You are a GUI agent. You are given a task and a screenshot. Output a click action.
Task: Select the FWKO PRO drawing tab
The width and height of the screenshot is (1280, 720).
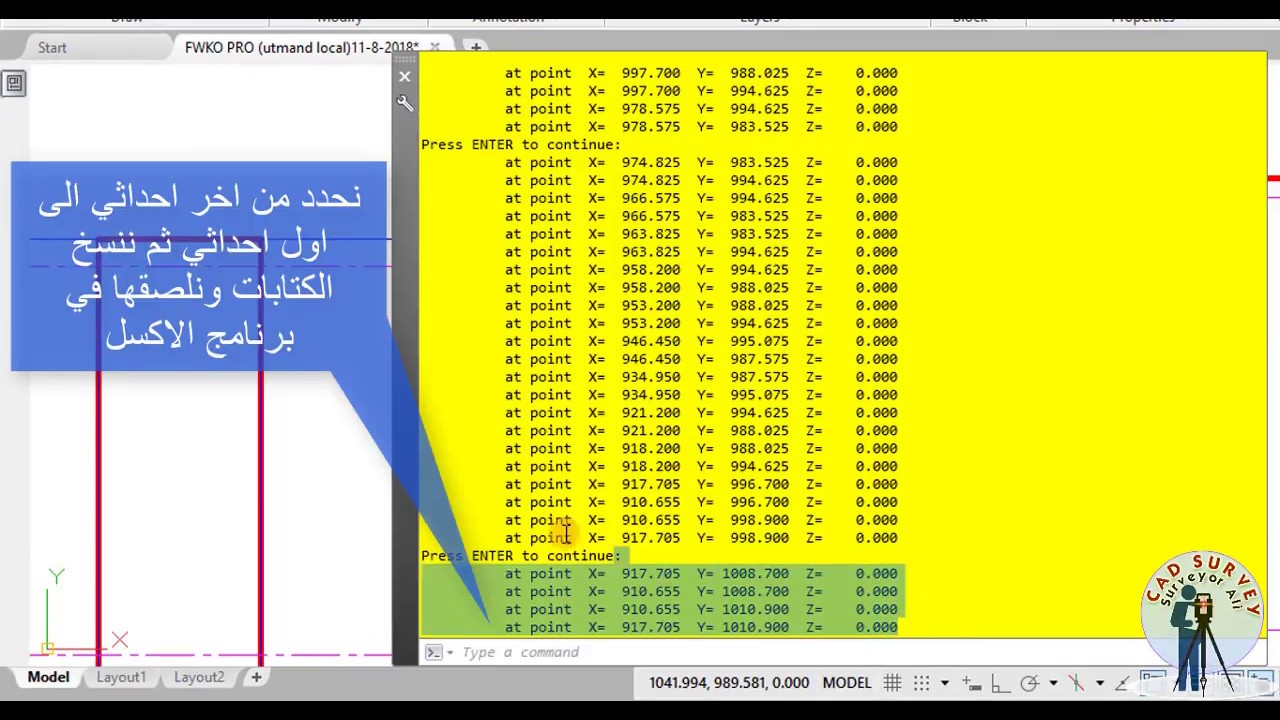(x=301, y=47)
